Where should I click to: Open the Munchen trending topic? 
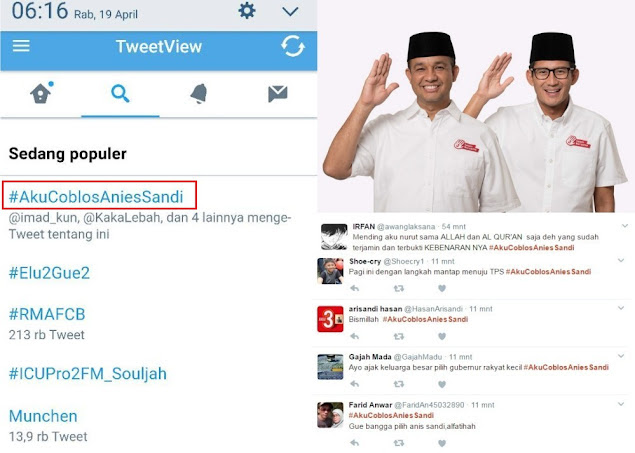click(43, 416)
